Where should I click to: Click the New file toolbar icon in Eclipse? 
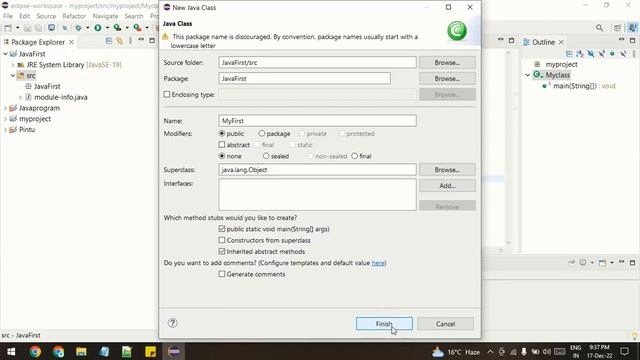(x=8, y=28)
